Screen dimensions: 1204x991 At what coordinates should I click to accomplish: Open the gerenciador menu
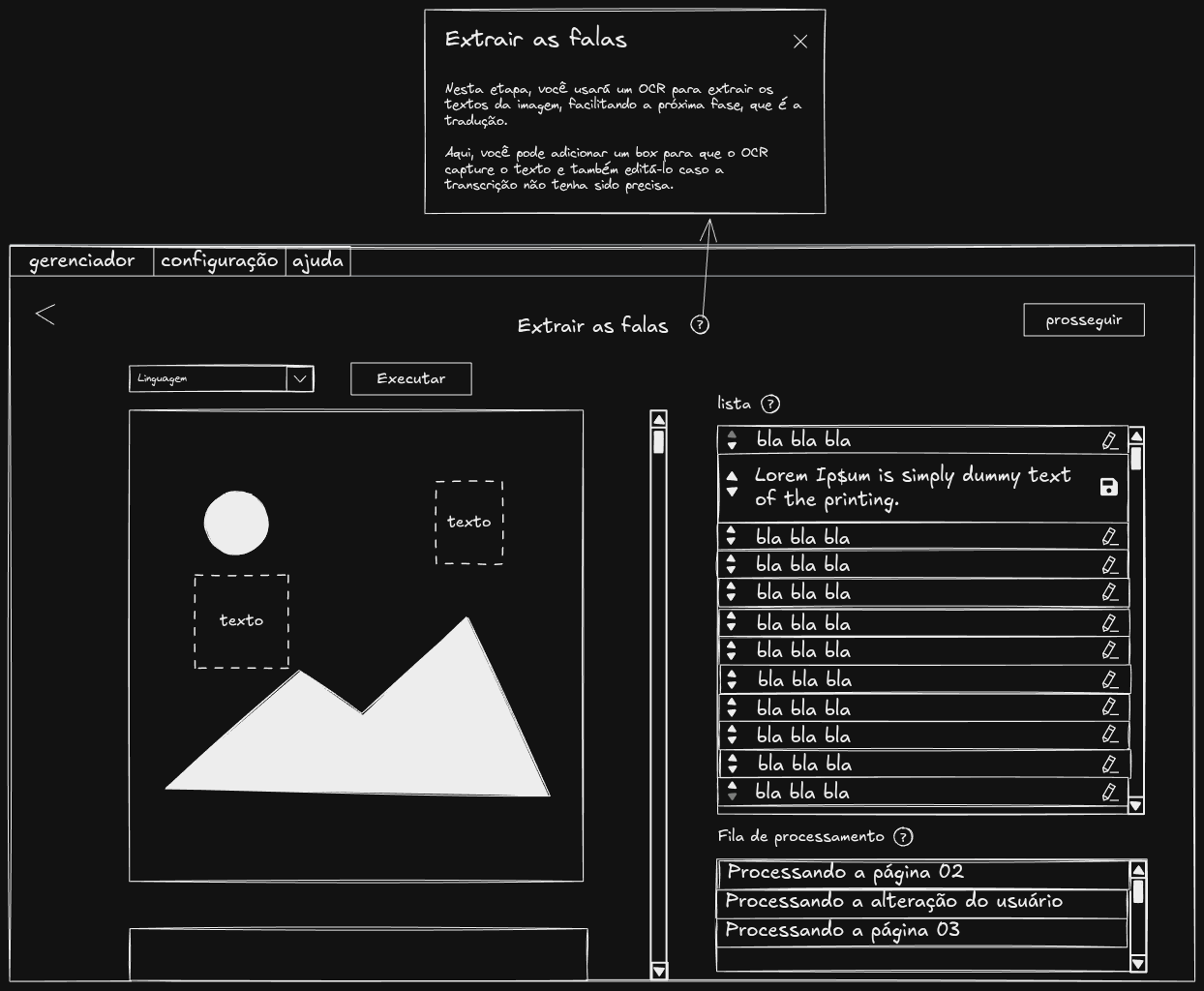pos(82,261)
